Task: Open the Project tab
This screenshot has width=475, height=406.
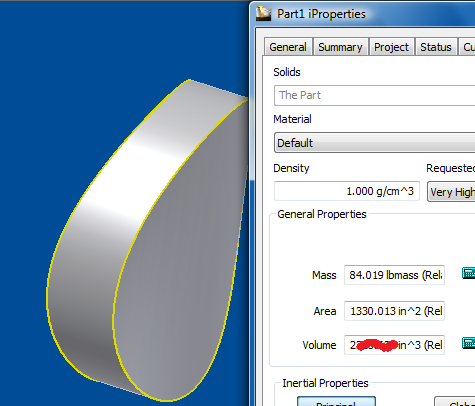Action: point(391,47)
